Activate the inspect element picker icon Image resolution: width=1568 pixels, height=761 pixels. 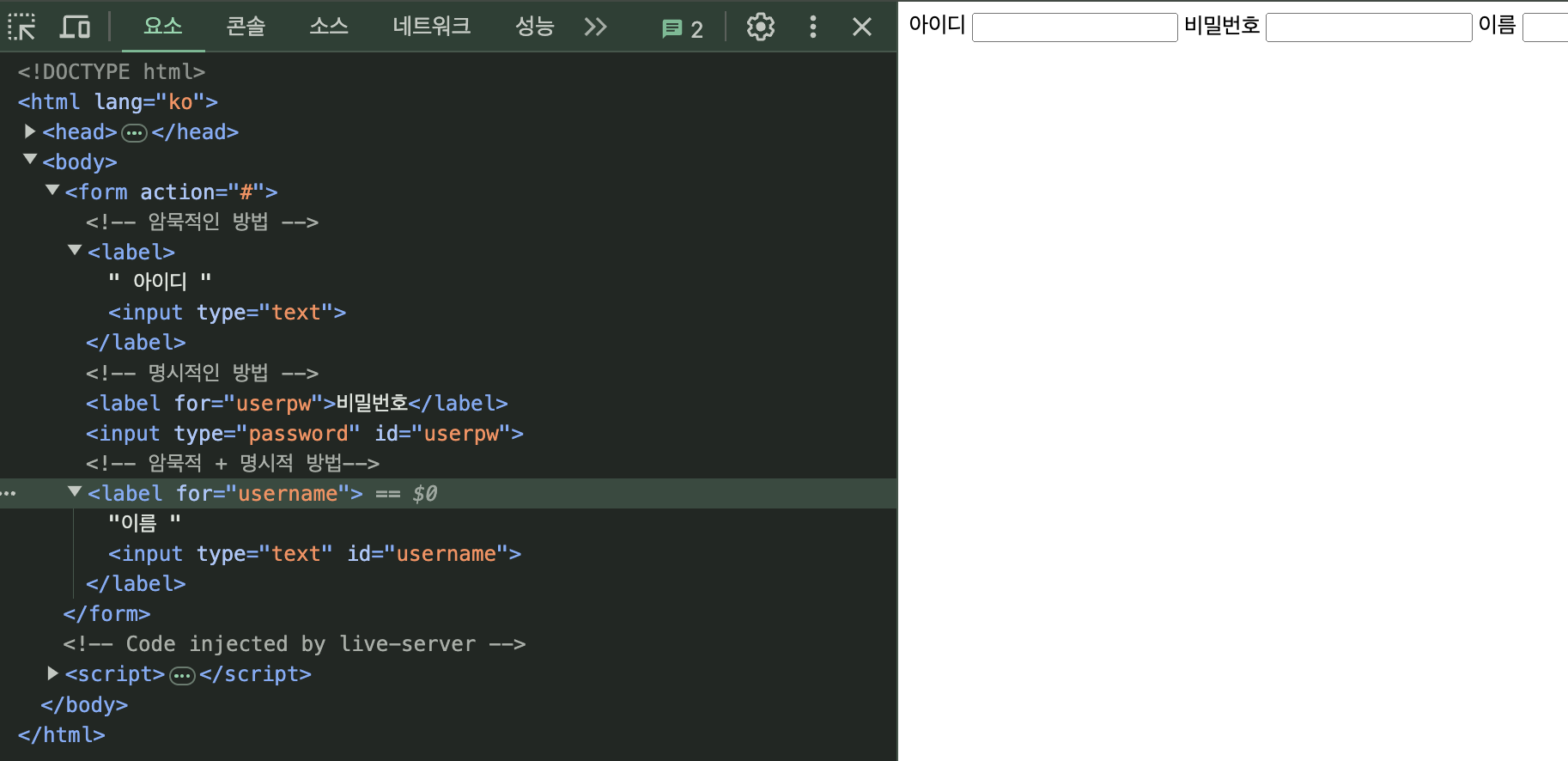(21, 27)
